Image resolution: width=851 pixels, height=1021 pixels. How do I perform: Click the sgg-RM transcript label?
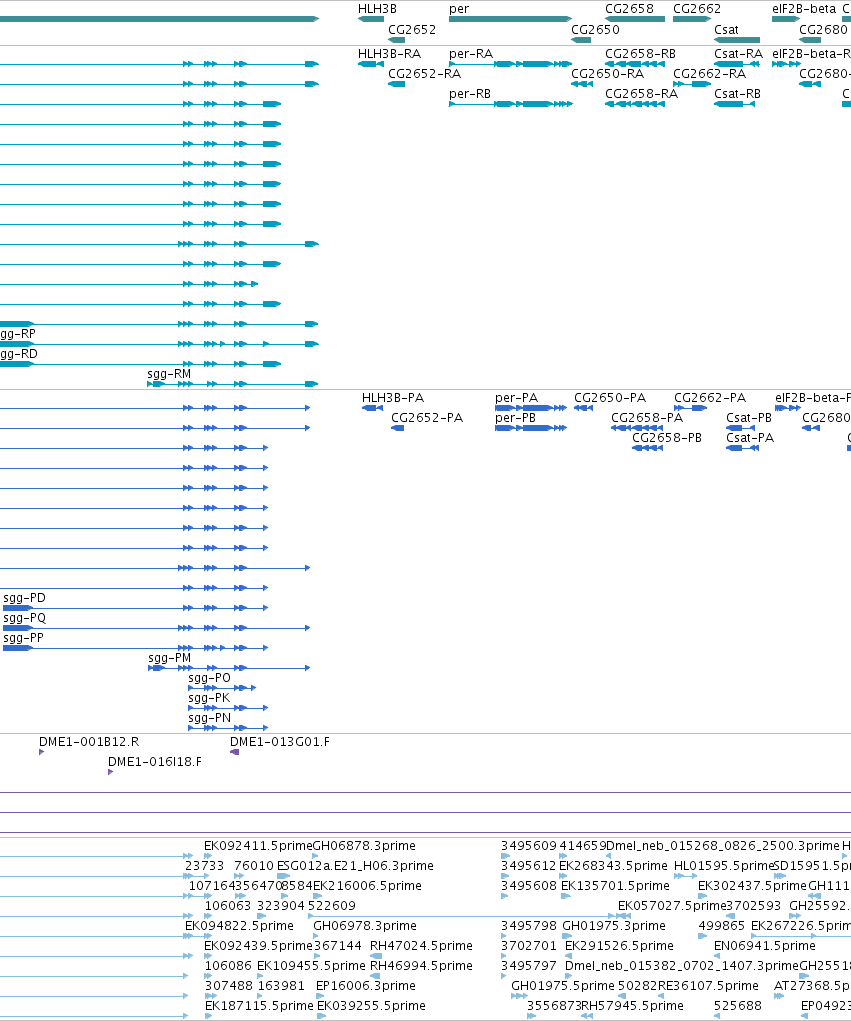click(x=169, y=374)
